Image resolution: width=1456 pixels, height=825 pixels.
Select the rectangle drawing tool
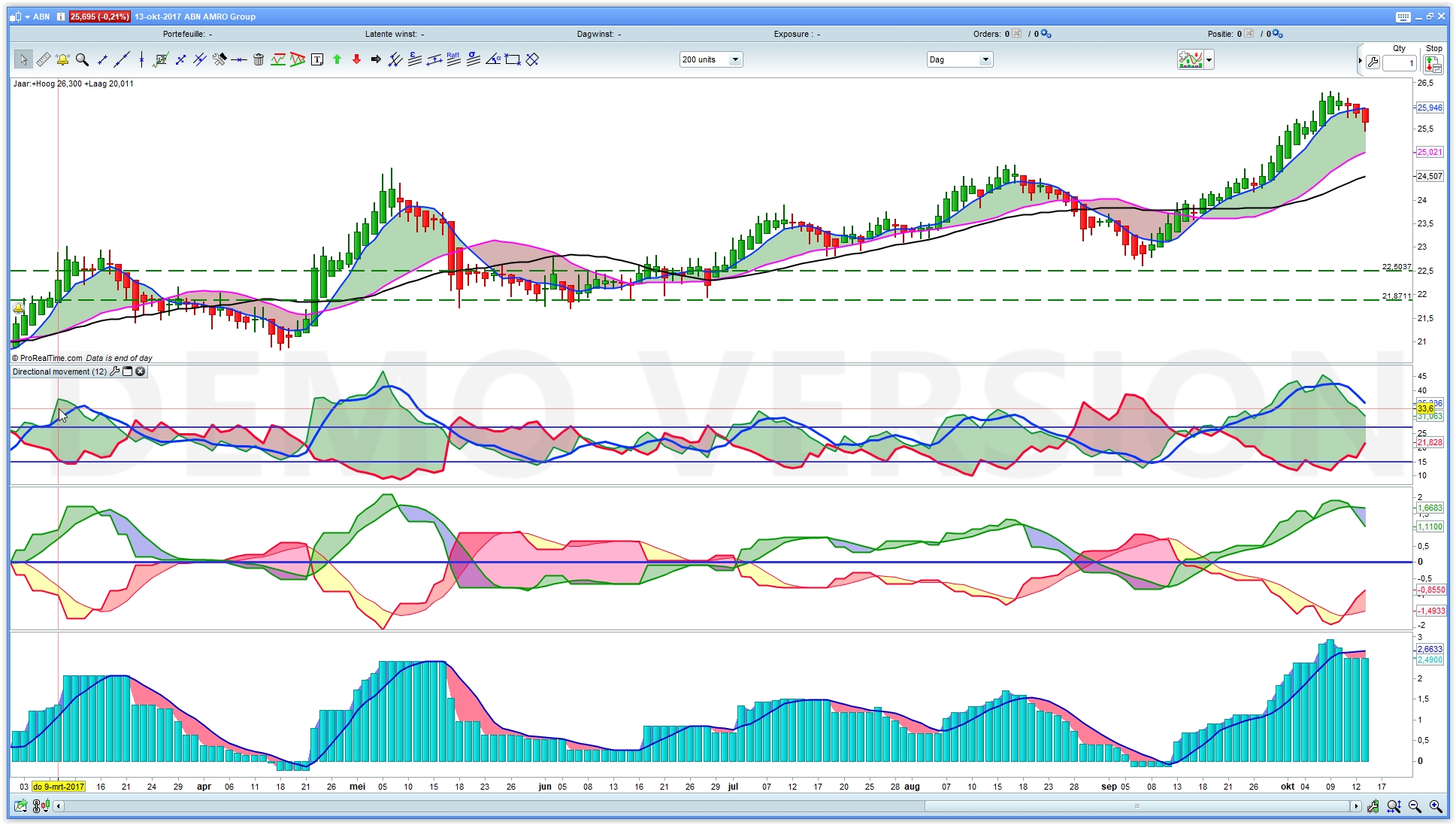(513, 59)
